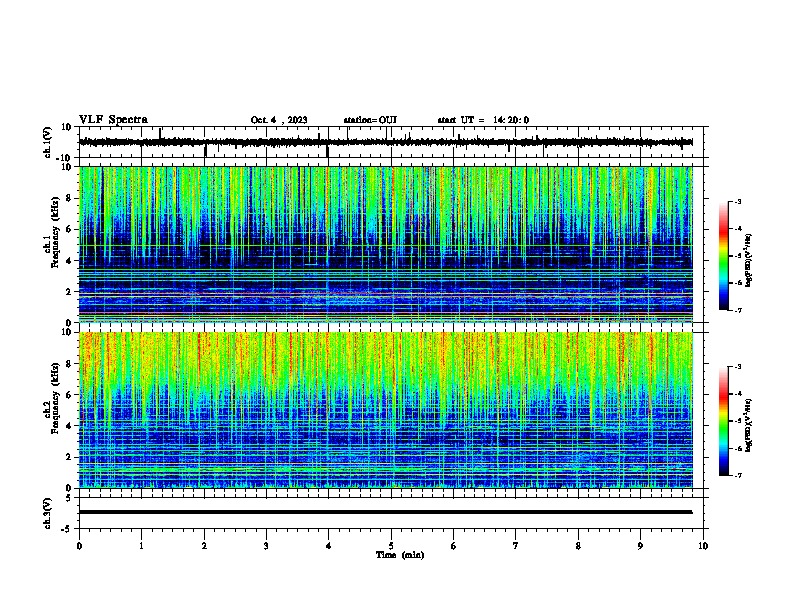Click ch.2 color scale 'log(PSD)' unit label
This screenshot has width=792, height=612.
(x=749, y=425)
